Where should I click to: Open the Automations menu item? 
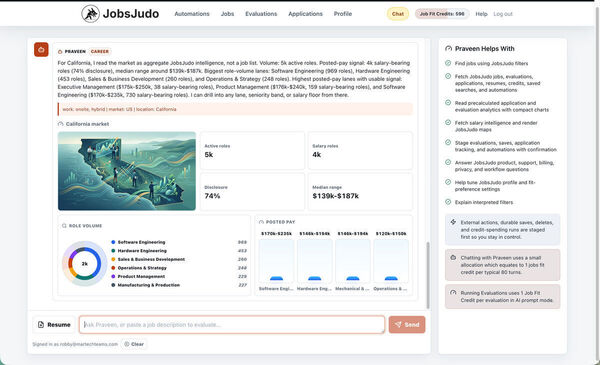point(192,14)
